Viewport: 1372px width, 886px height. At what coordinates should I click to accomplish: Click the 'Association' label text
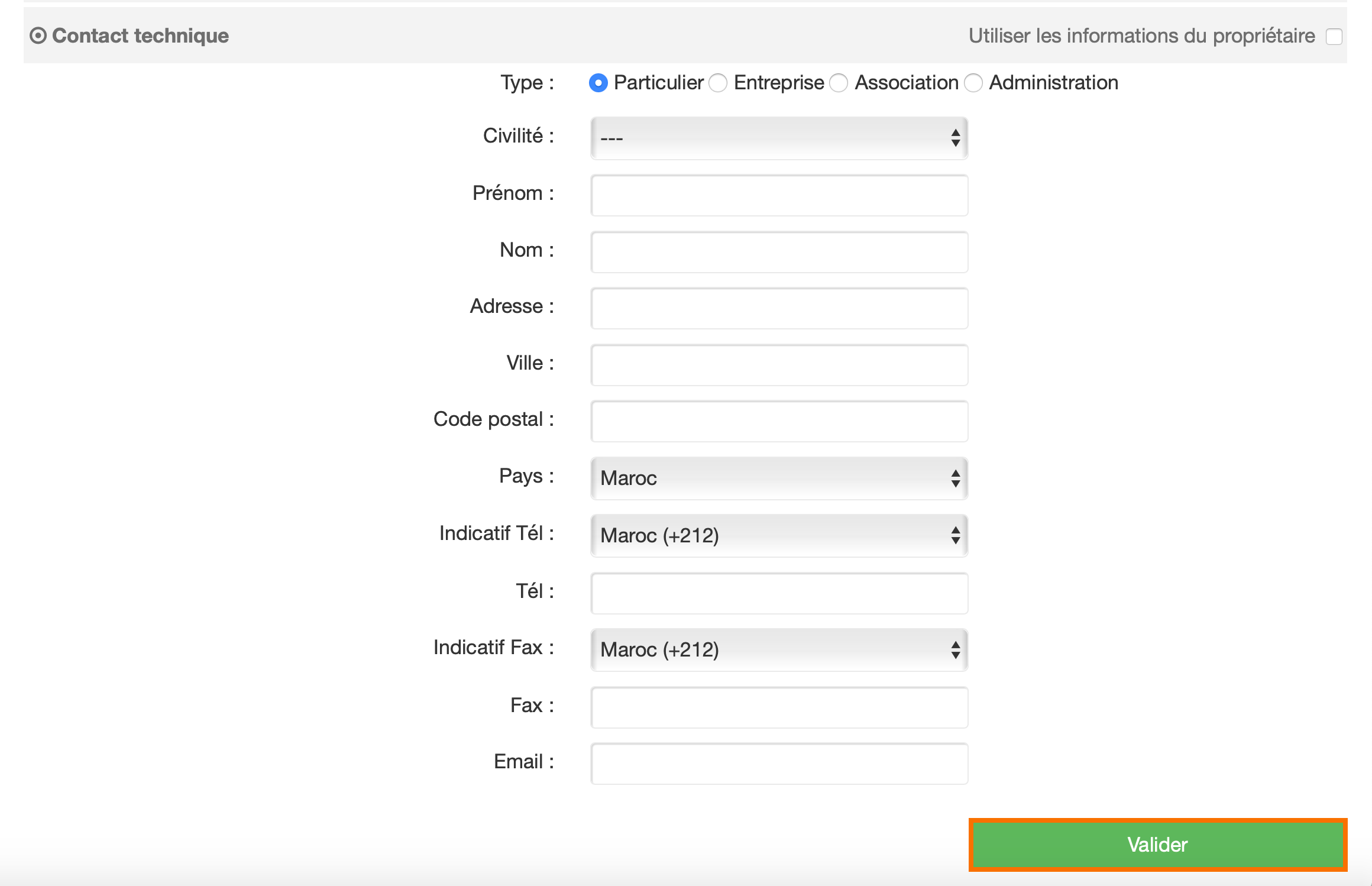point(907,83)
